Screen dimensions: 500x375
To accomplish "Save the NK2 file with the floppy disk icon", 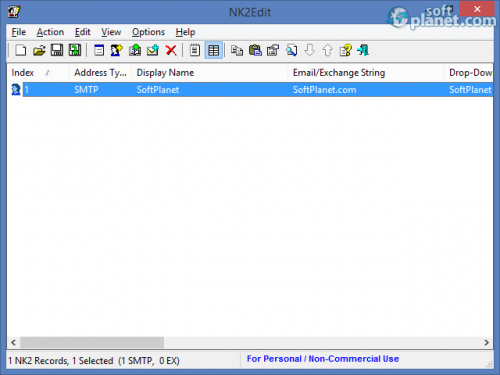I will [57, 50].
